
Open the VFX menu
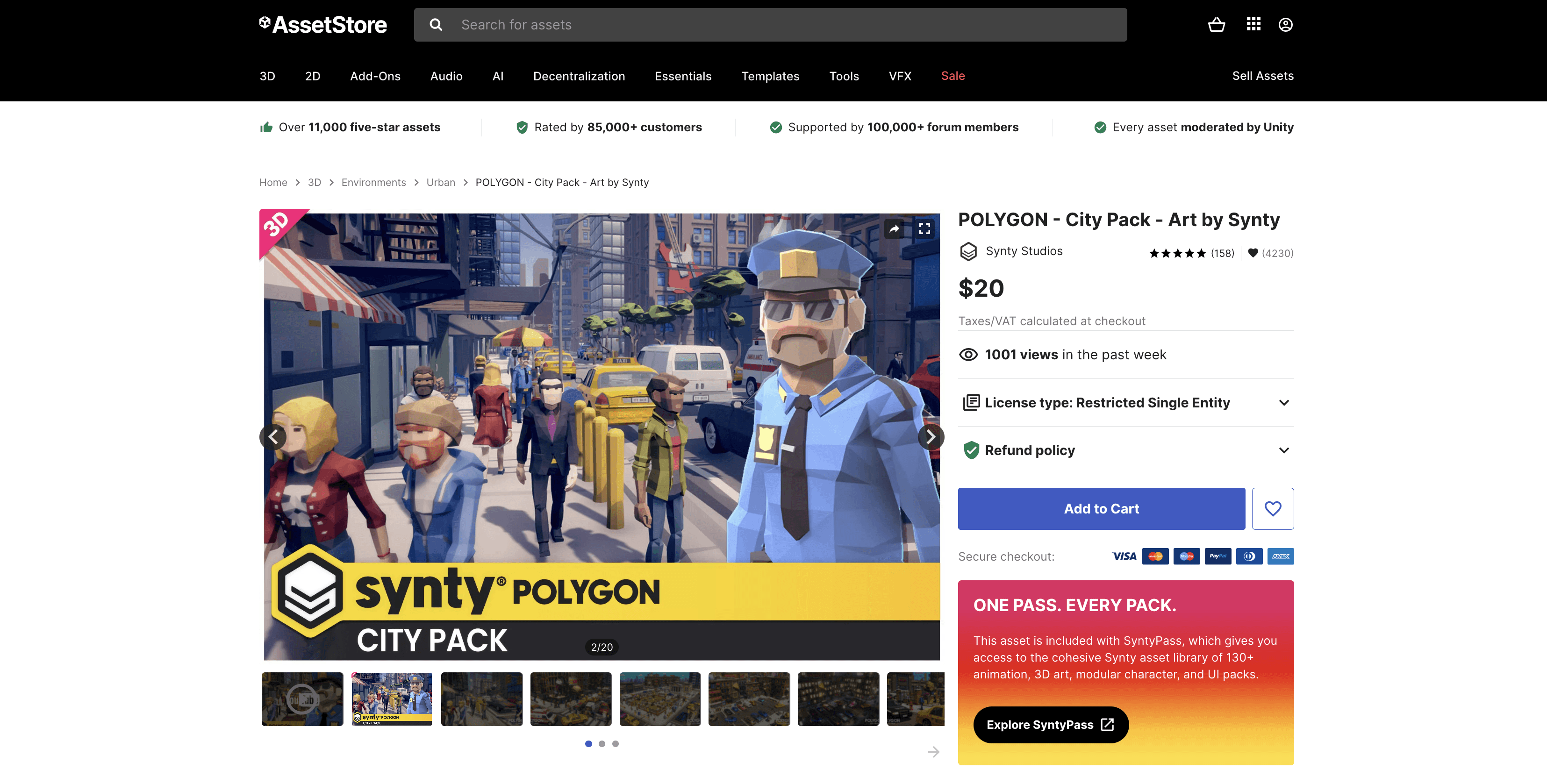click(900, 76)
